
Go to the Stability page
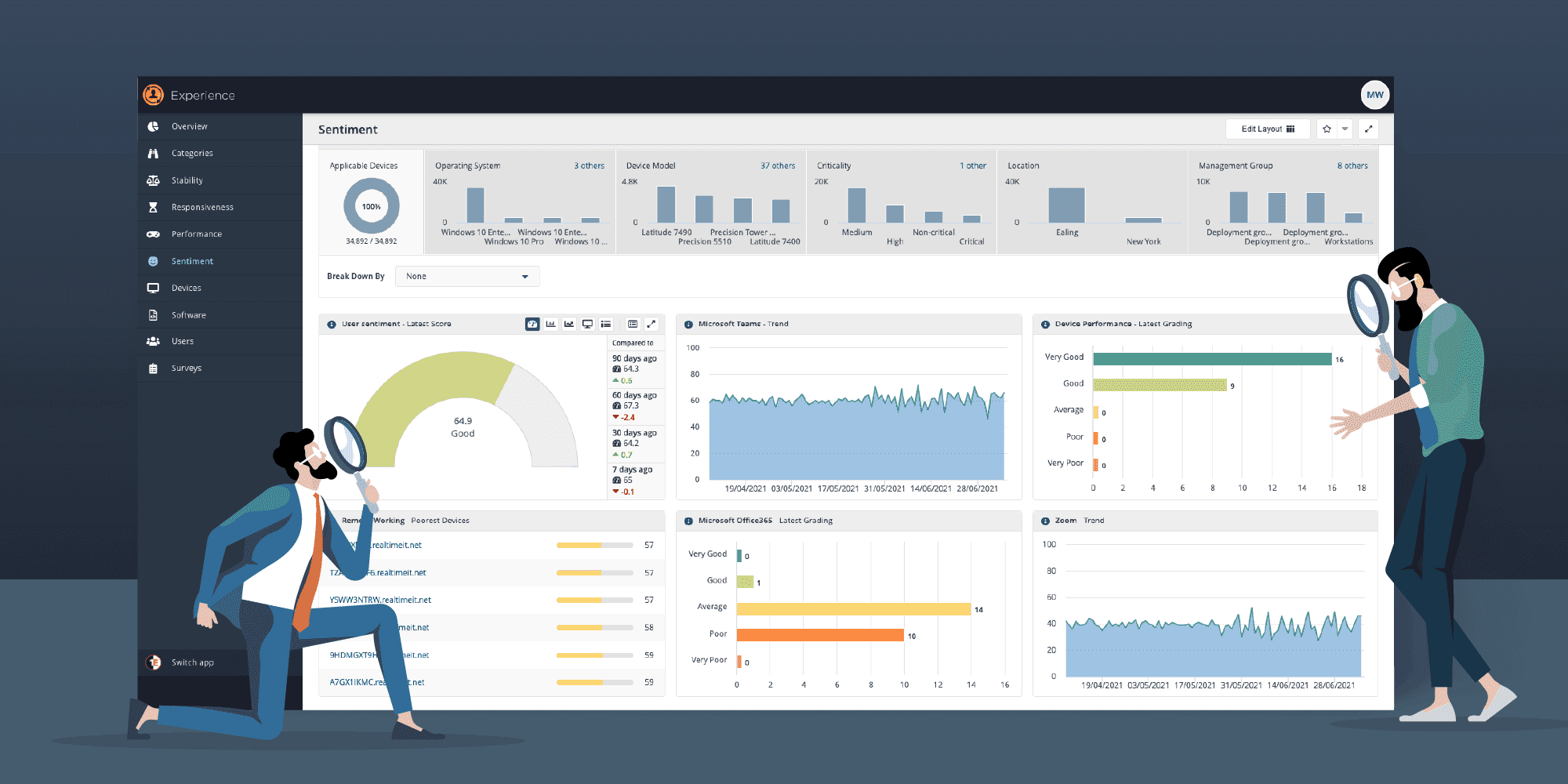tap(187, 180)
